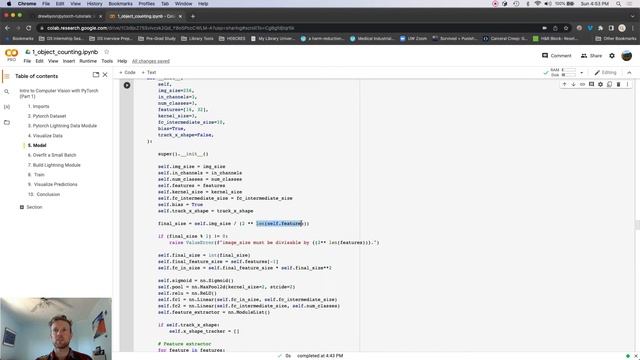Click the Colab PRO logo
The width and height of the screenshot is (640, 360).
(11, 55)
